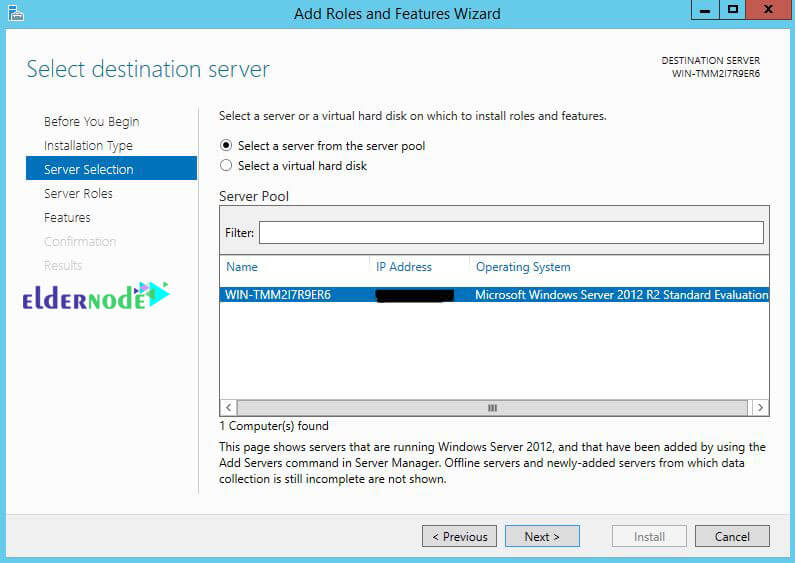Jump to the Features step

(67, 218)
